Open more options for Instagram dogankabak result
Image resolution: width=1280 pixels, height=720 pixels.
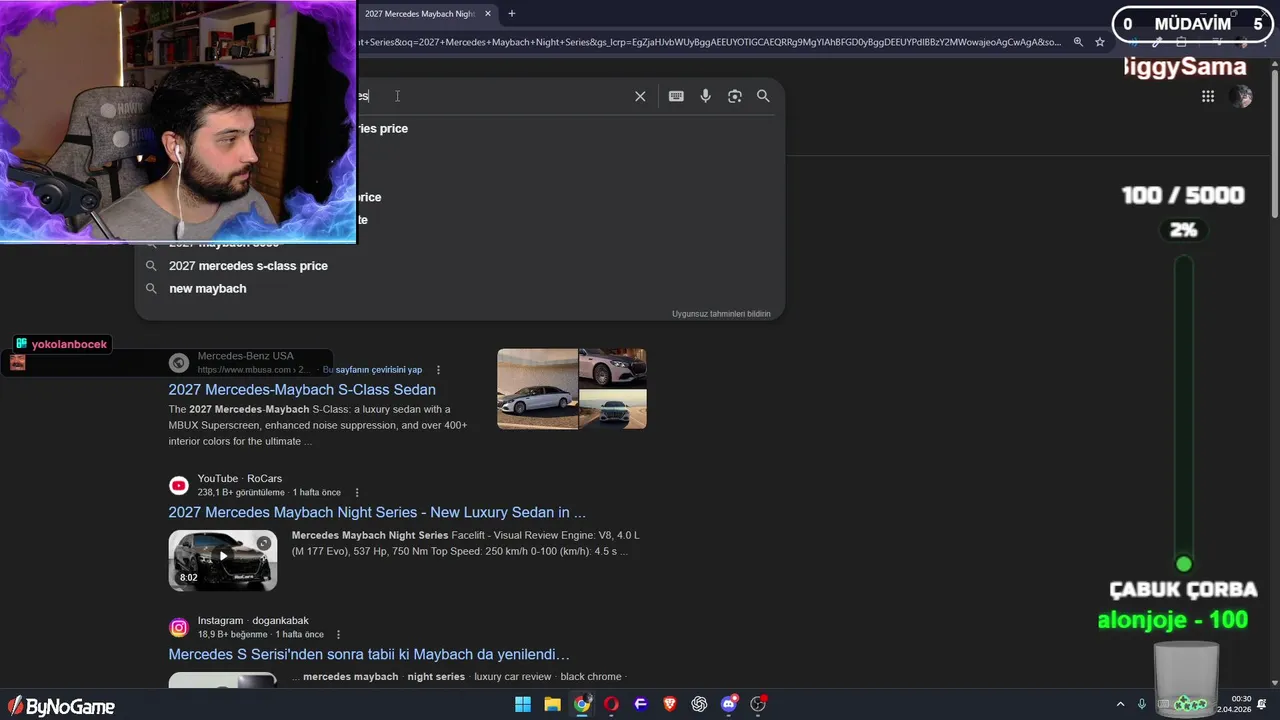coord(339,635)
